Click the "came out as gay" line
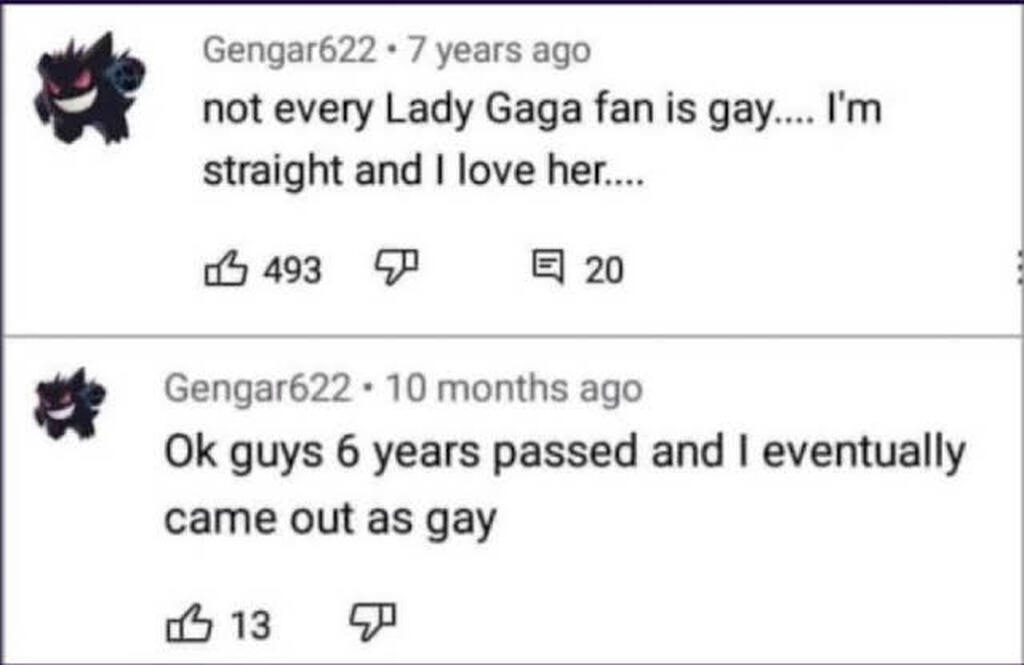 click(x=330, y=519)
